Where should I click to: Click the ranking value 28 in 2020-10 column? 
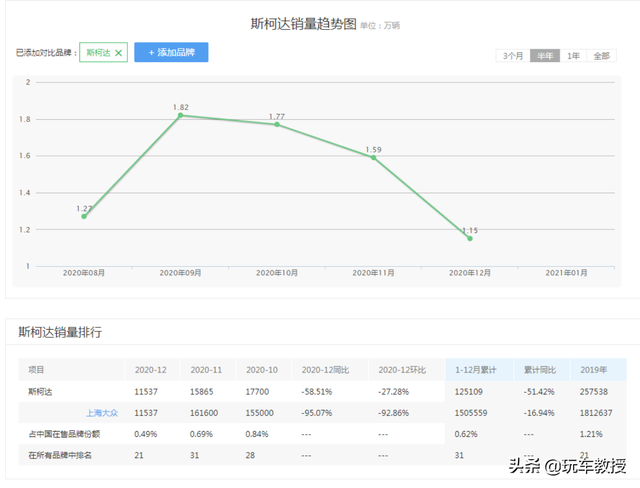pos(250,455)
